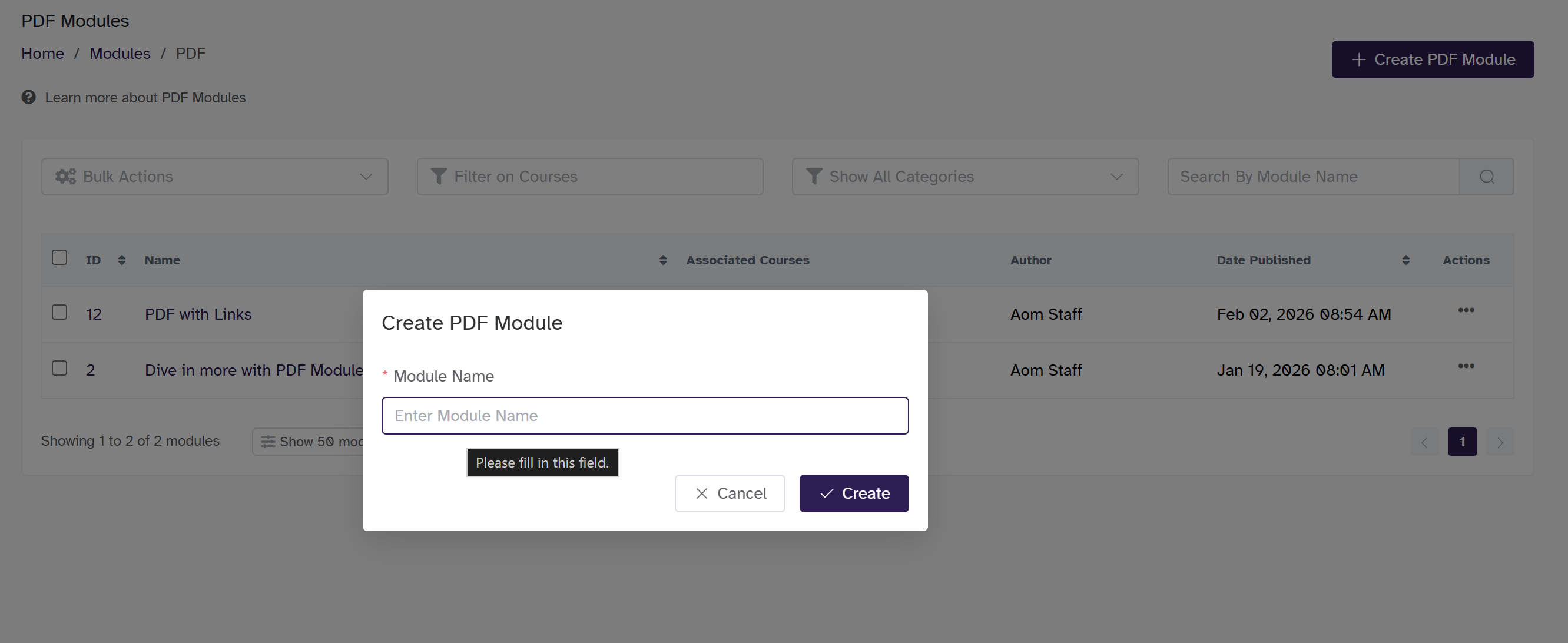Cancel the Create PDF Module dialog
The image size is (1568, 643).
coord(729,493)
